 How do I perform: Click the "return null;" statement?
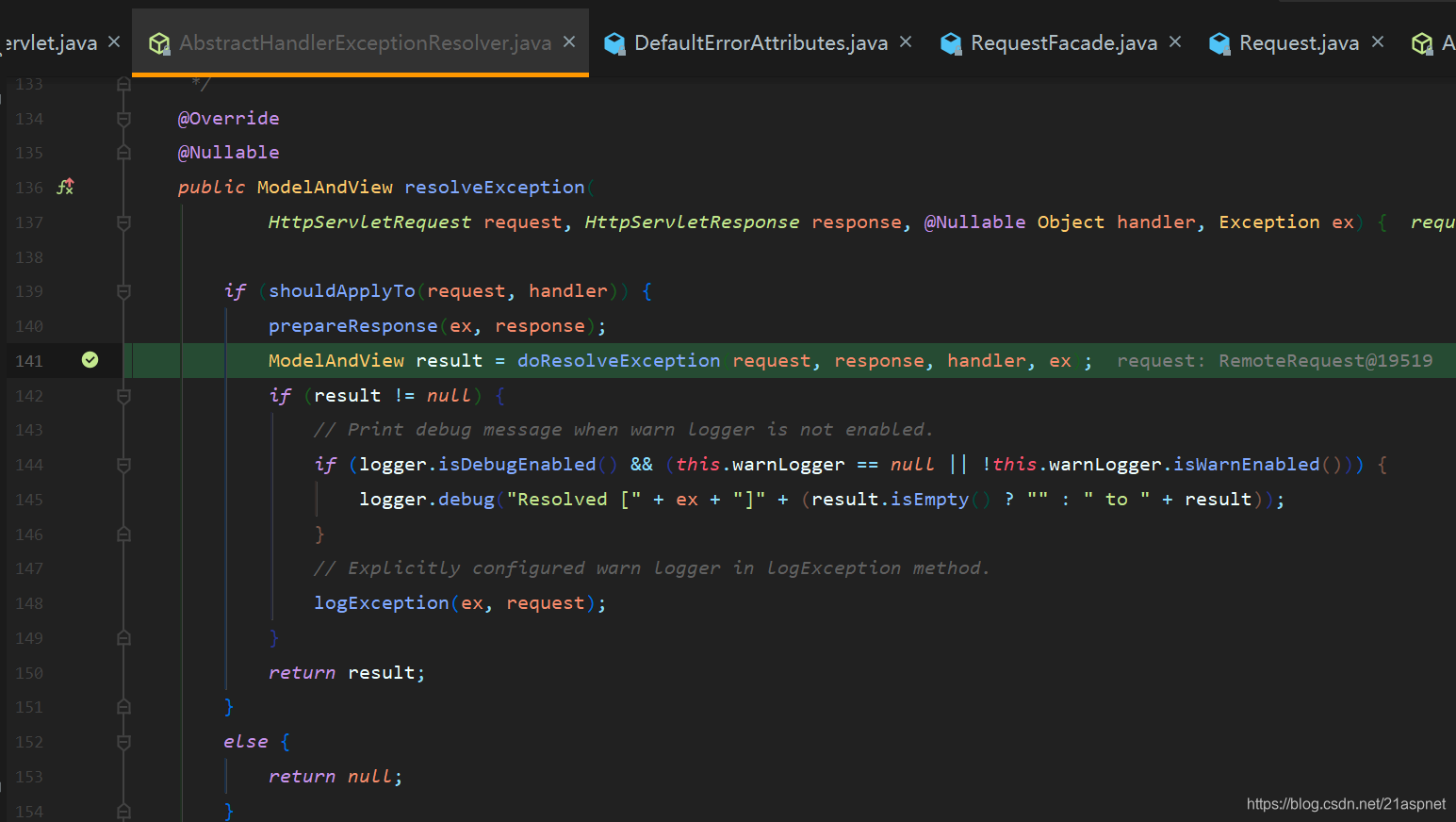335,777
